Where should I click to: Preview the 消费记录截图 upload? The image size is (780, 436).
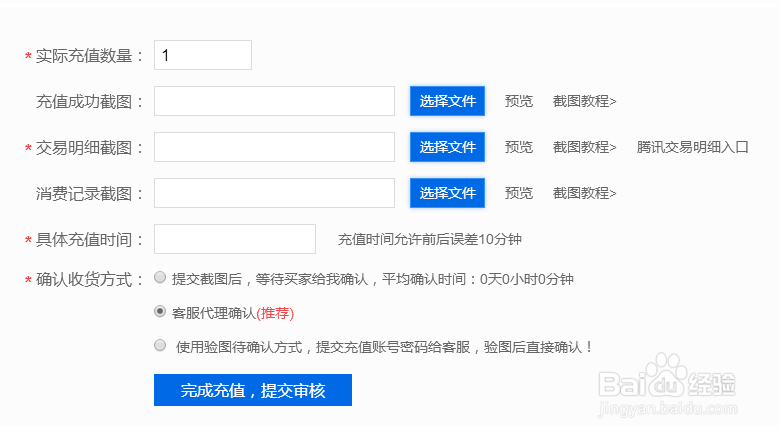[x=519, y=193]
